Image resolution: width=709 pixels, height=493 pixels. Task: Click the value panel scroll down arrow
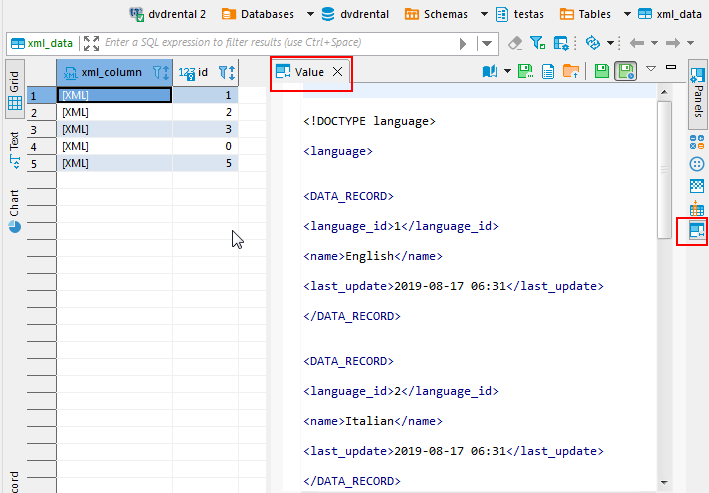(664, 483)
